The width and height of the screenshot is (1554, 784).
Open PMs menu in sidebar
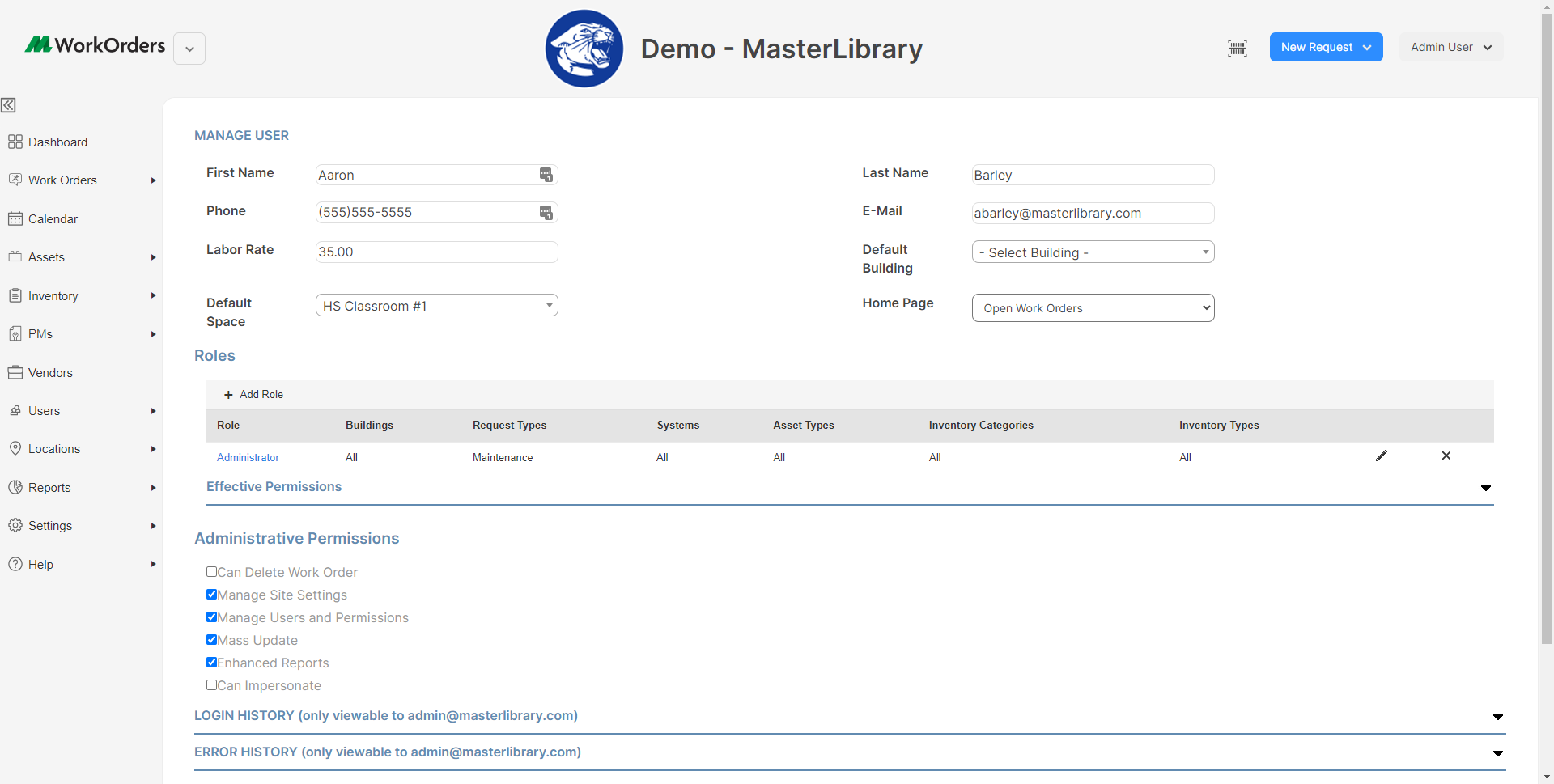coord(40,333)
